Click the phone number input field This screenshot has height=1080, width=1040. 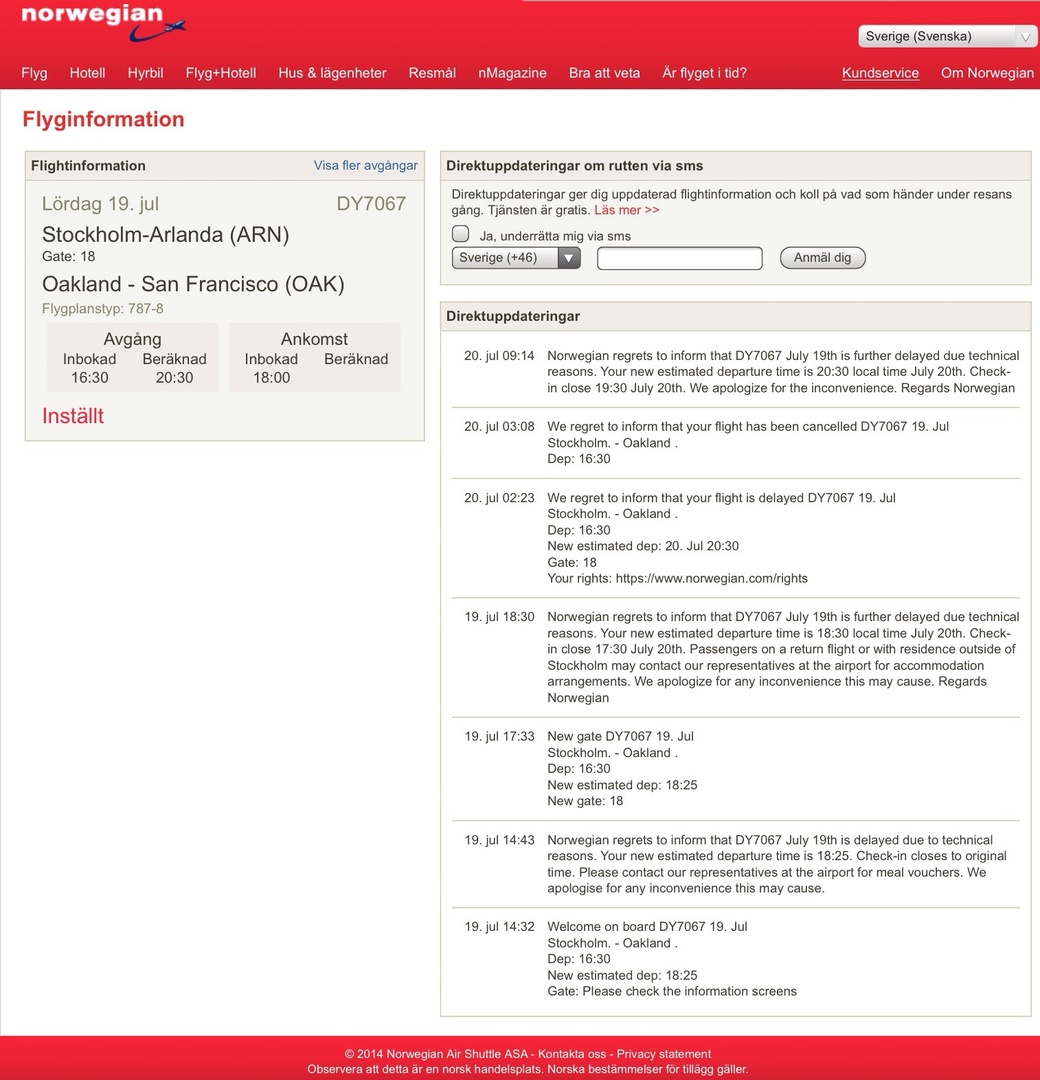coord(679,258)
